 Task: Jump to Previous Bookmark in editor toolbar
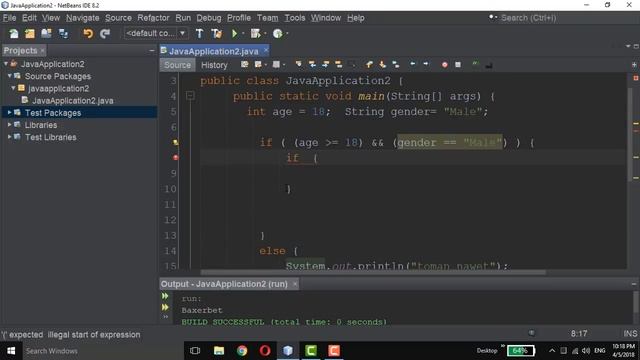pyautogui.click(x=369, y=64)
